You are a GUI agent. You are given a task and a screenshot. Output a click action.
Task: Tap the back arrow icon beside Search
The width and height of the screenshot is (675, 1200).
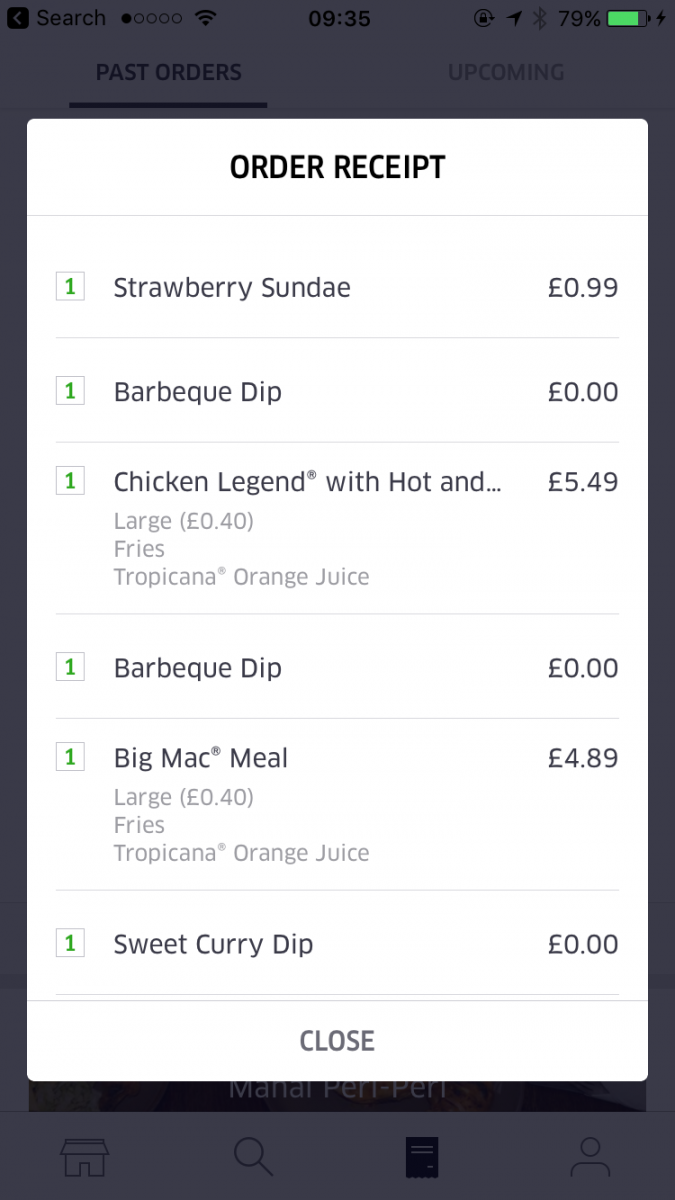click(17, 18)
